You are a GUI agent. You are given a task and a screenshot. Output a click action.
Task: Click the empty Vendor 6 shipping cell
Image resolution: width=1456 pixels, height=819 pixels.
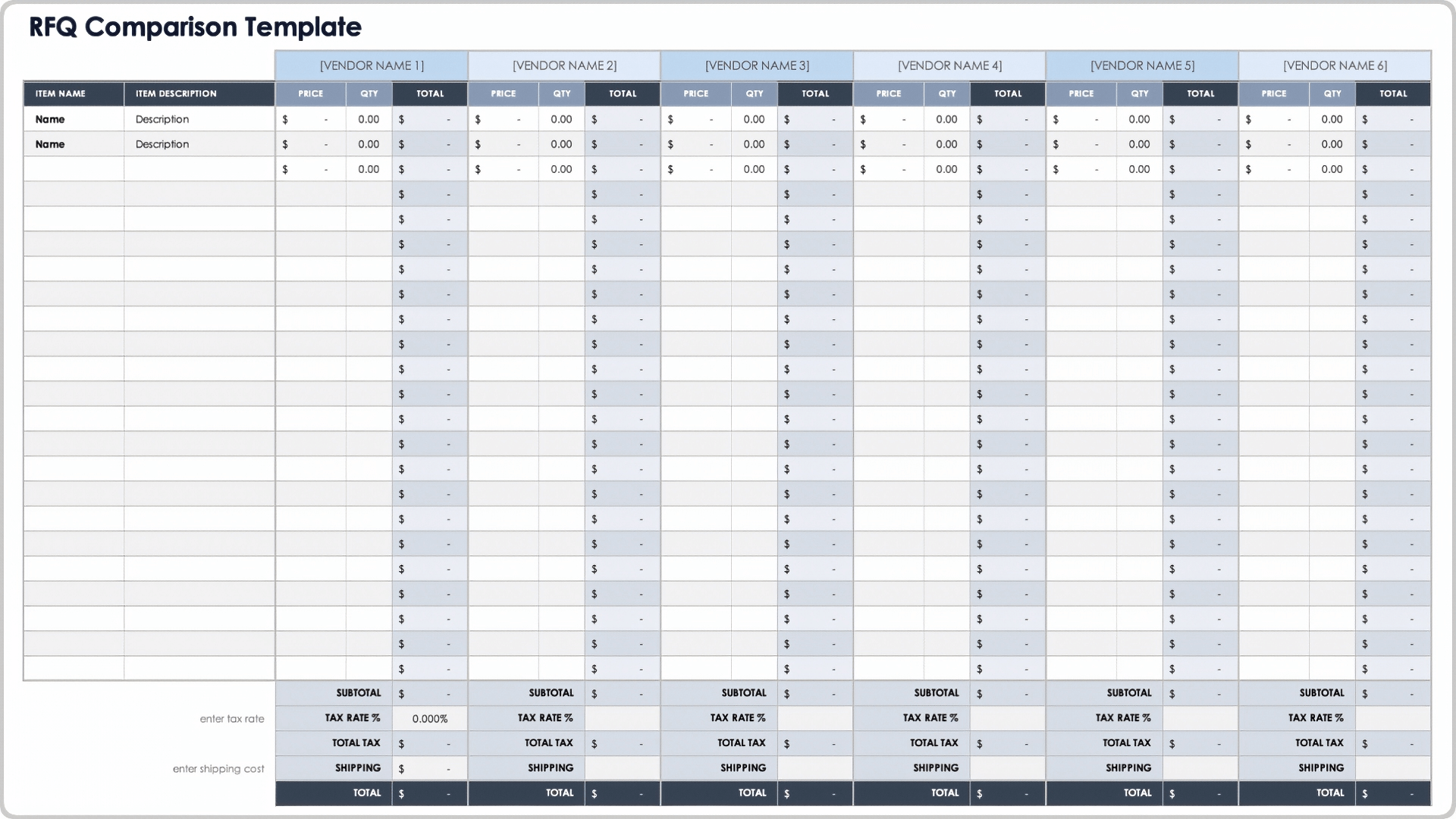coord(1393,768)
